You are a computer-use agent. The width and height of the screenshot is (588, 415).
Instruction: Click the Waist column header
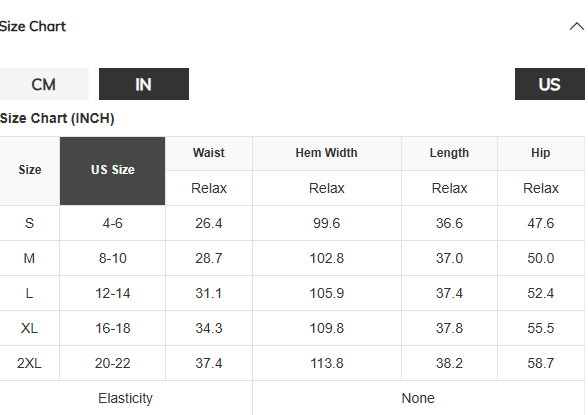point(209,153)
